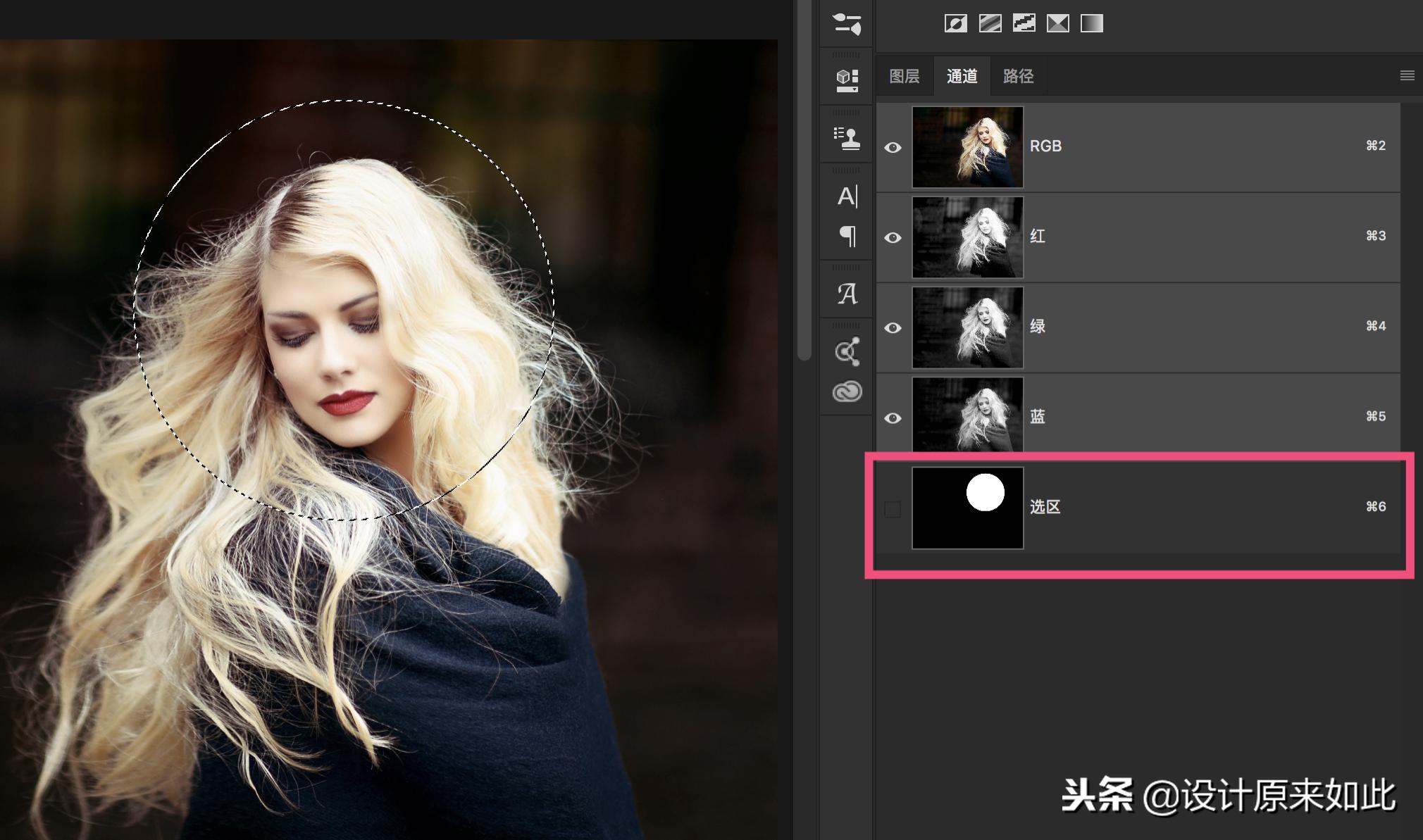This screenshot has width=1423, height=840.
Task: Open the Glyphs panel icon
Action: (x=847, y=294)
